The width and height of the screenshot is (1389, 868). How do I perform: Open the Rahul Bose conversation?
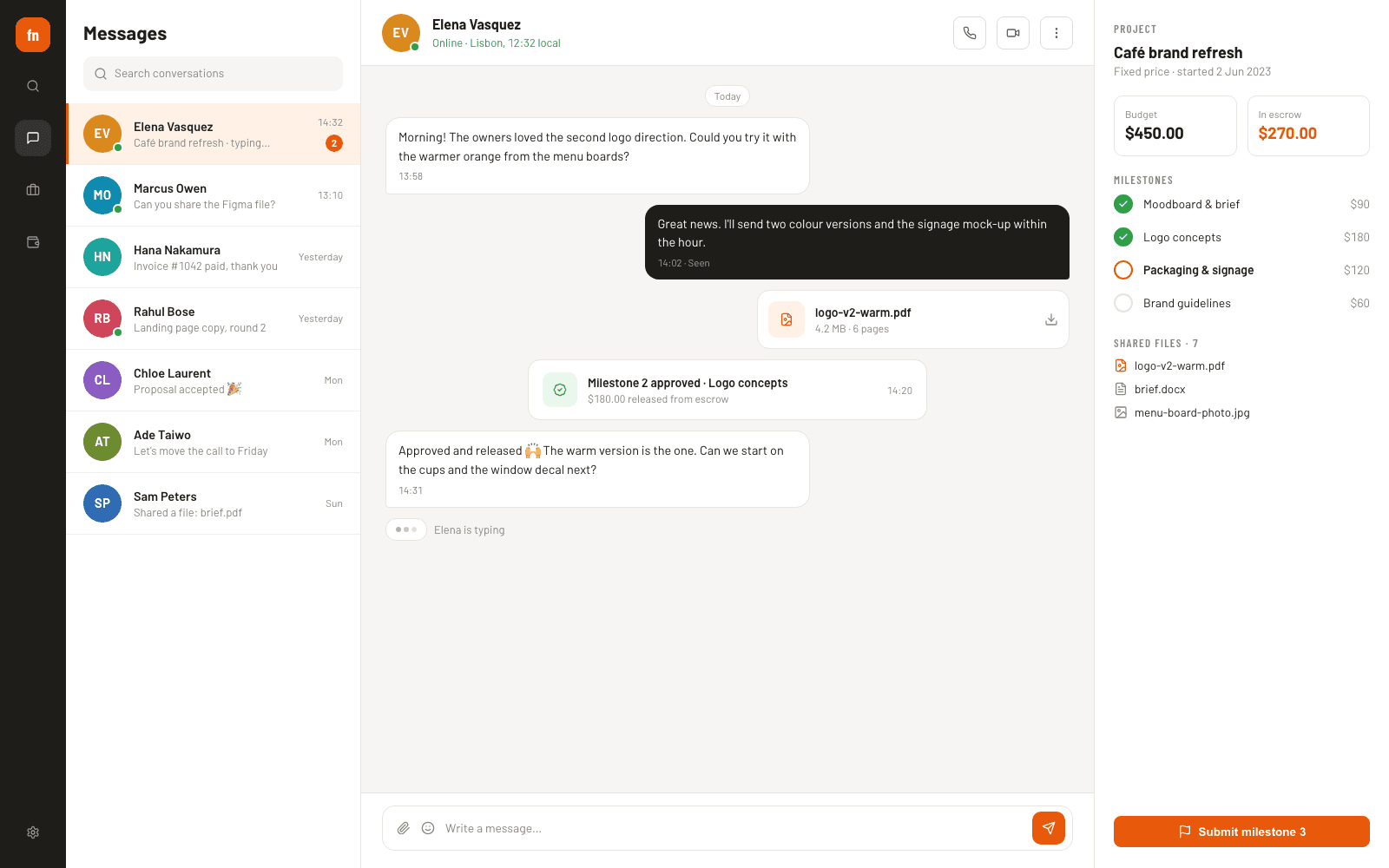tap(214, 319)
